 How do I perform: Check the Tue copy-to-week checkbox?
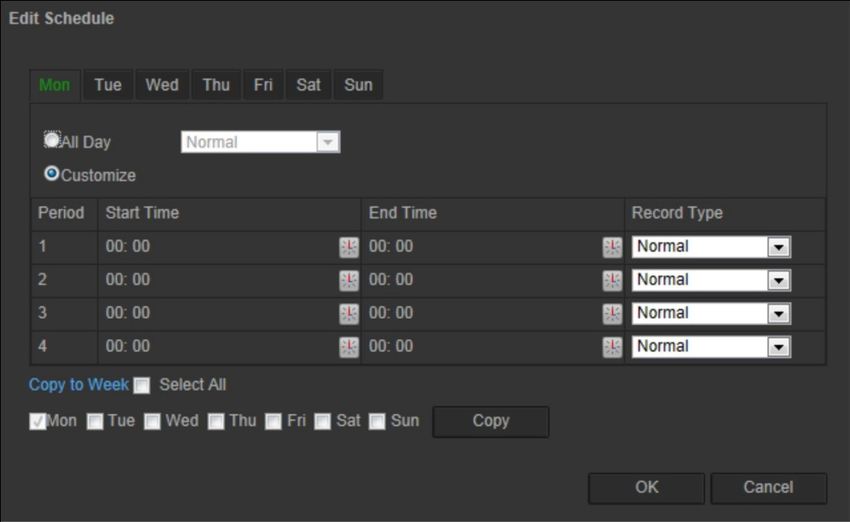pos(95,421)
